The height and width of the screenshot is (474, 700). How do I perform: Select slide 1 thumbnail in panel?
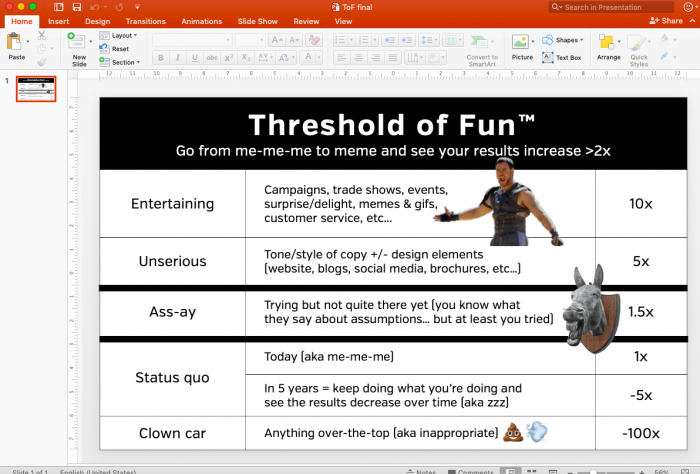(35, 89)
